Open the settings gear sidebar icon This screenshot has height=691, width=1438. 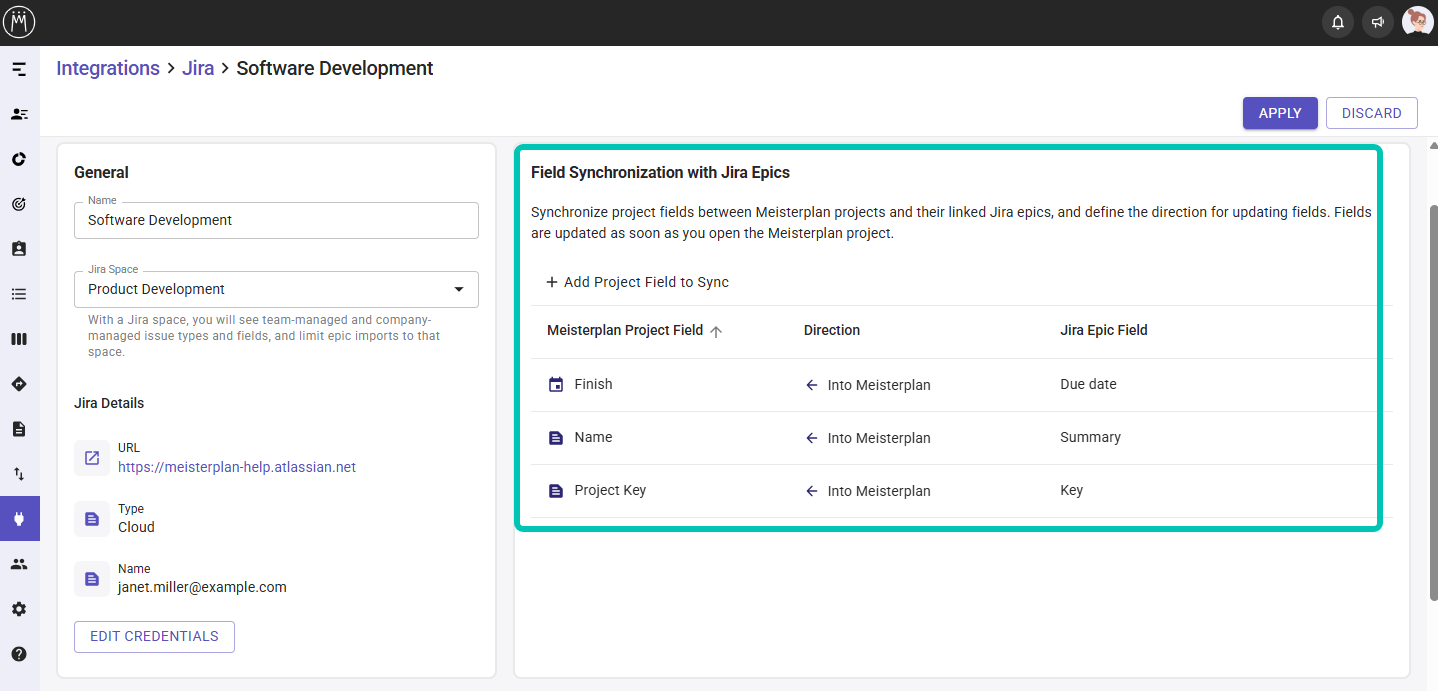[19, 609]
